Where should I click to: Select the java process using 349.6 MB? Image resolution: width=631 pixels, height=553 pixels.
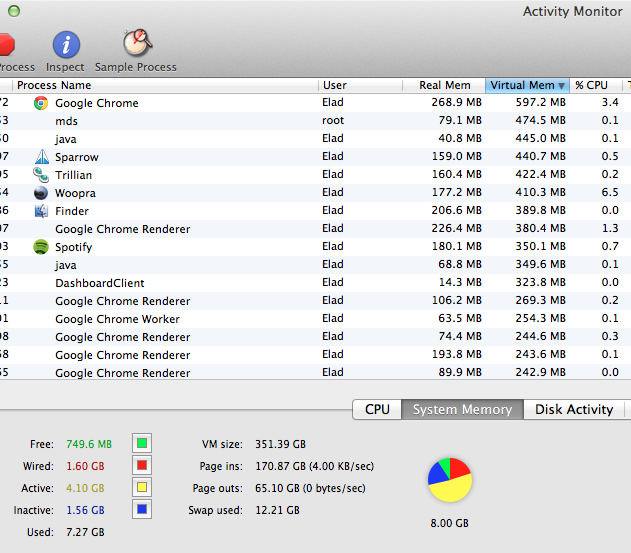point(316,265)
